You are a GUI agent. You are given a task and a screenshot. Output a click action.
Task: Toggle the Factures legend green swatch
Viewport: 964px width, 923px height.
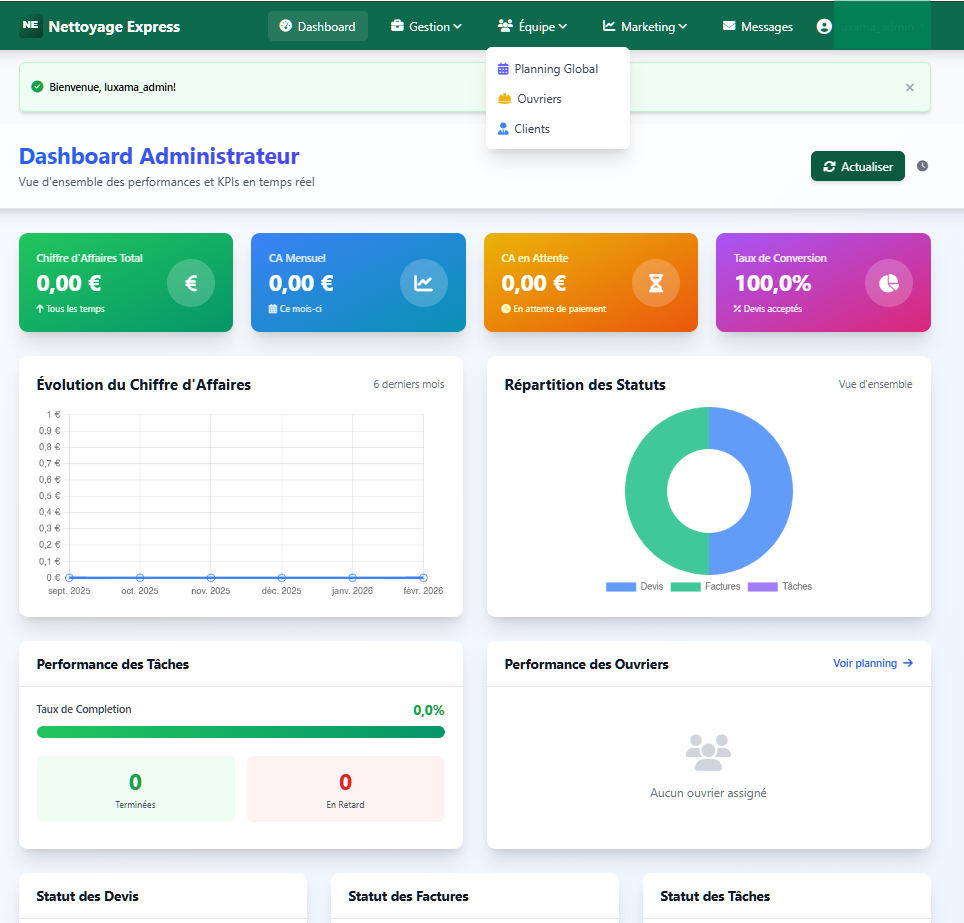click(685, 587)
